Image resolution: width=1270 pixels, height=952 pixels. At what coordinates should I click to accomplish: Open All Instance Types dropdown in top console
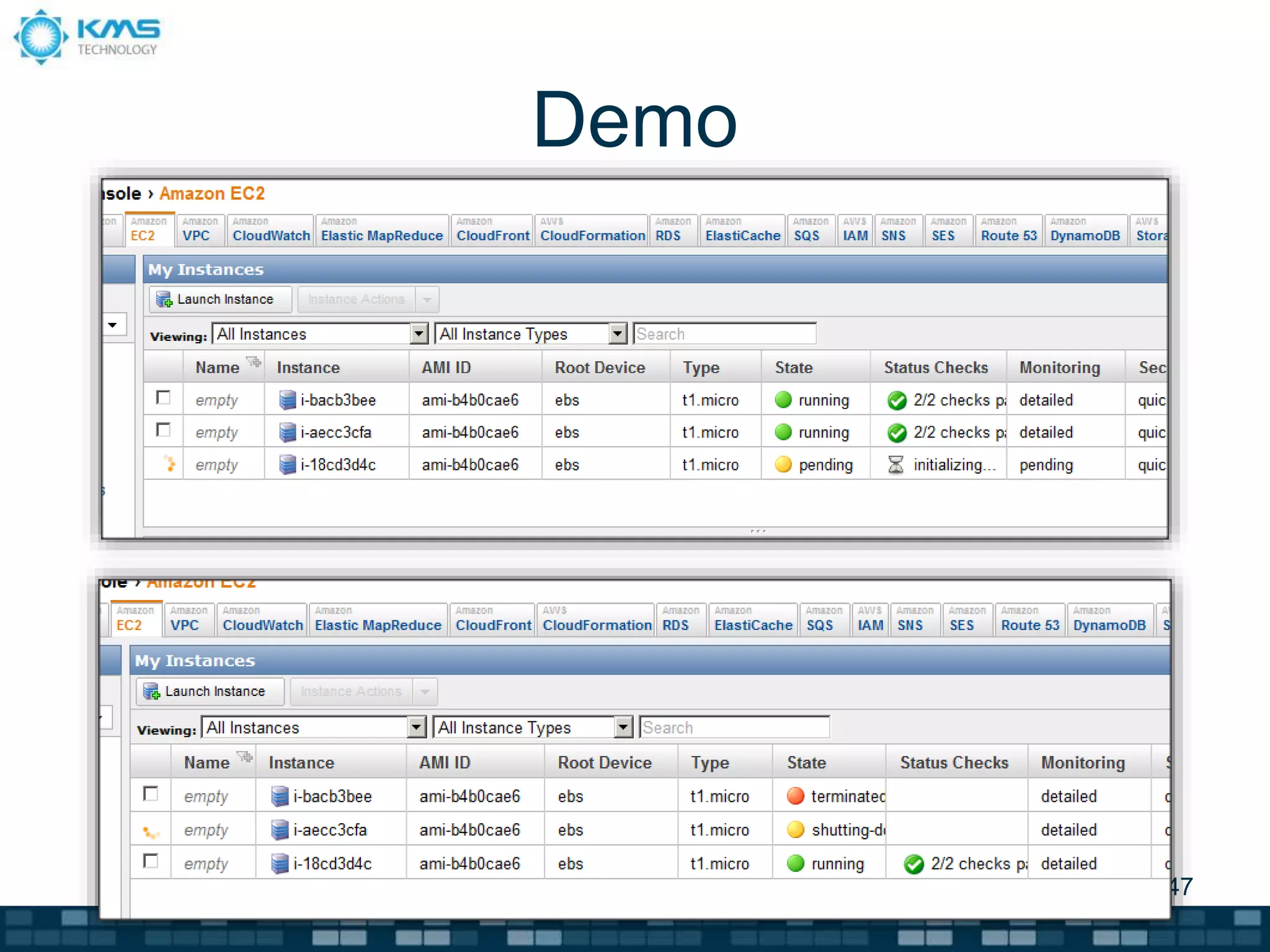tap(618, 334)
